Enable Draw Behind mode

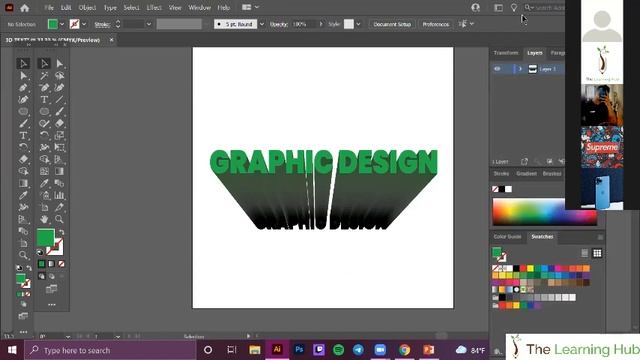click(51, 276)
